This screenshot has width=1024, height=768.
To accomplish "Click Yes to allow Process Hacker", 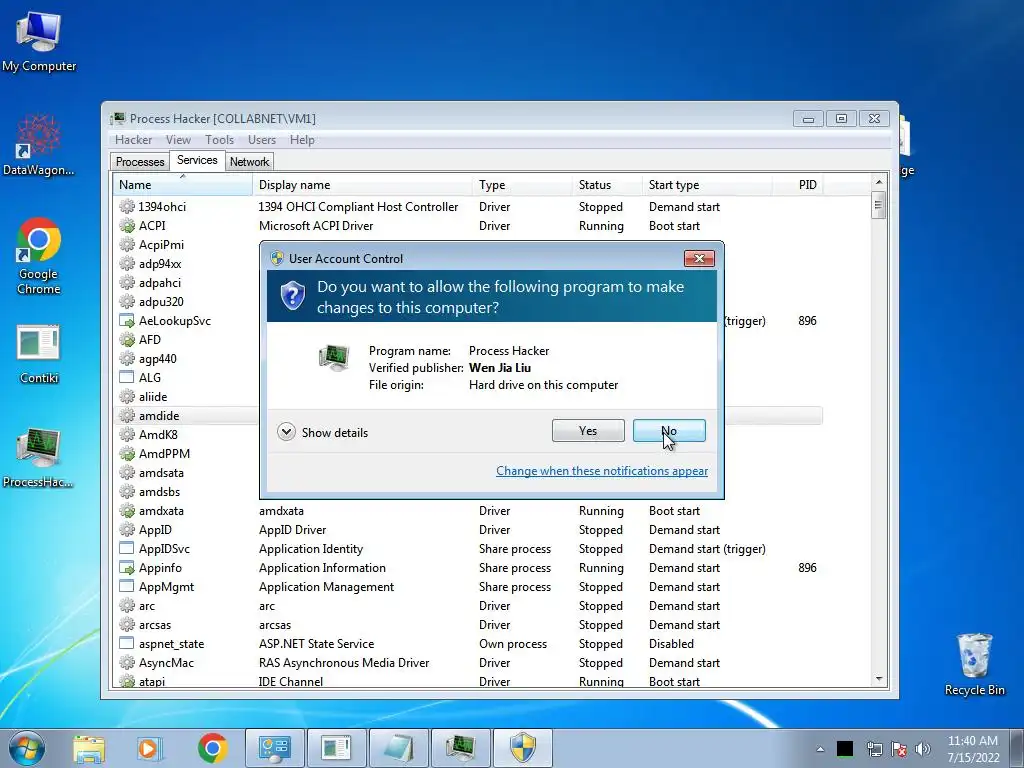I will click(x=588, y=430).
